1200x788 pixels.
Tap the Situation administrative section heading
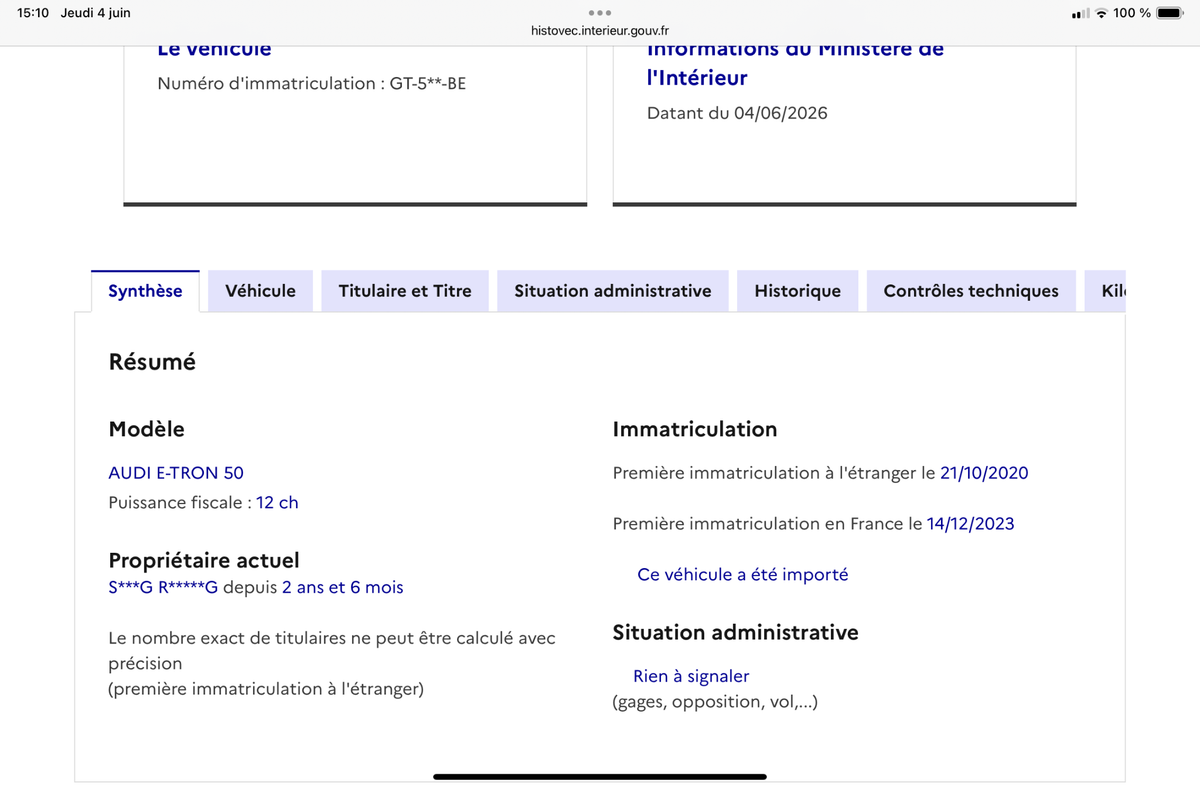coord(735,632)
